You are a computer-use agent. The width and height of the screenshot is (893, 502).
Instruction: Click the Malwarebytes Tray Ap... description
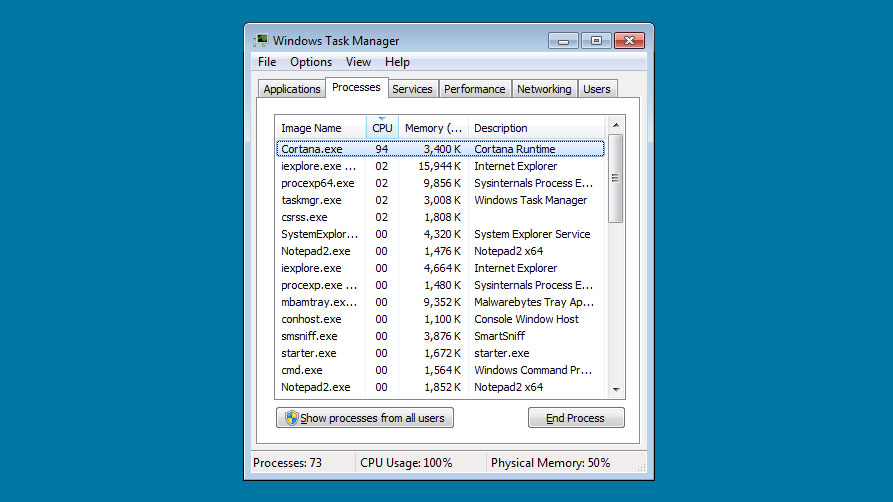pos(534,302)
